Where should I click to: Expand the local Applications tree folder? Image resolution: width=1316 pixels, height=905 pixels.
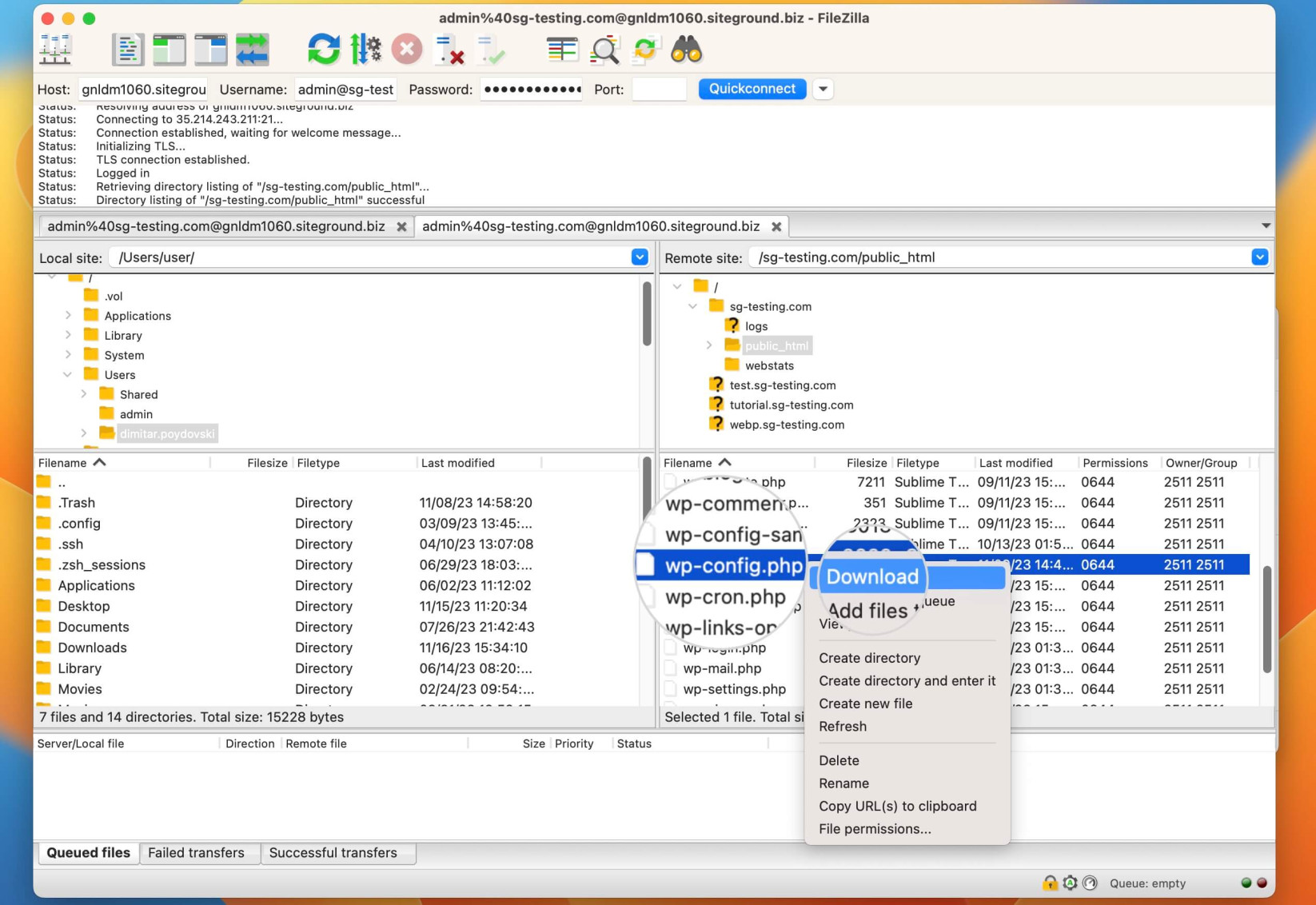68,316
